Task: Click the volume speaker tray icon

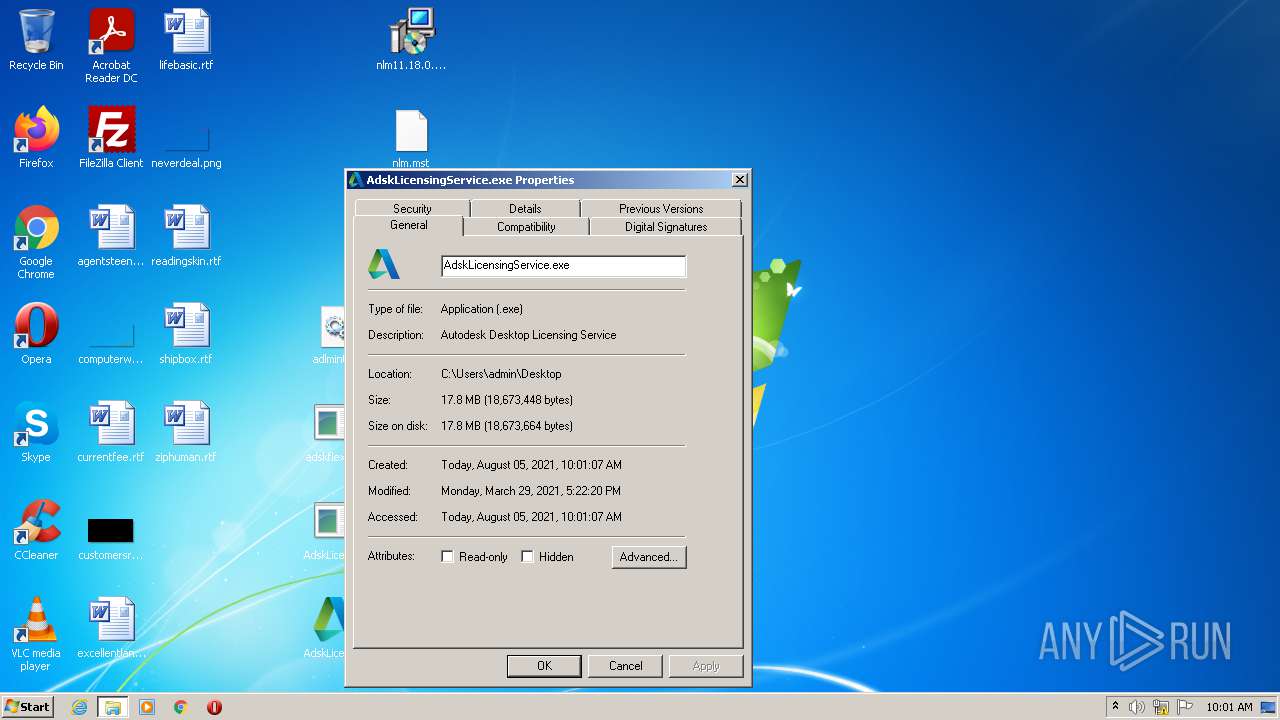Action: pos(1137,707)
